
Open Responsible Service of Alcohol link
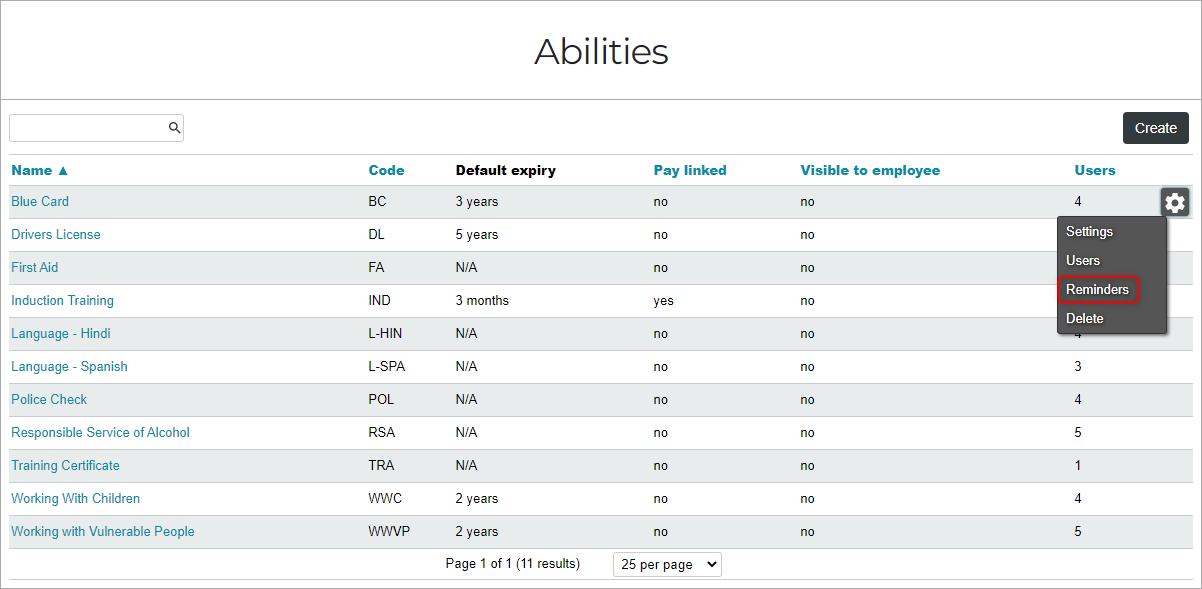point(100,432)
